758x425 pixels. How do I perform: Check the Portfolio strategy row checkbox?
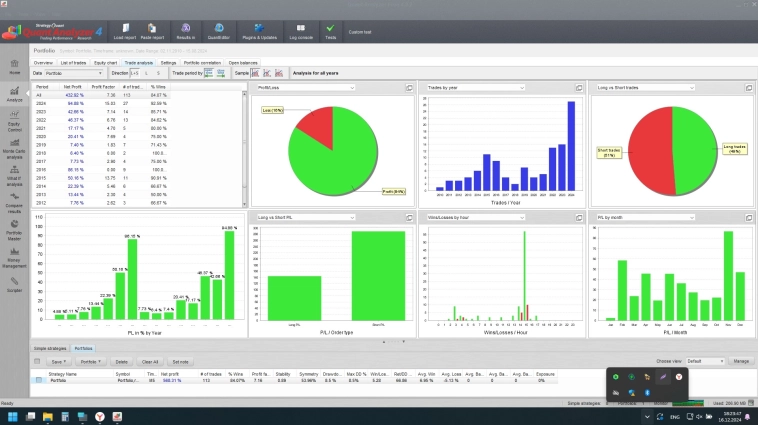pos(38,380)
